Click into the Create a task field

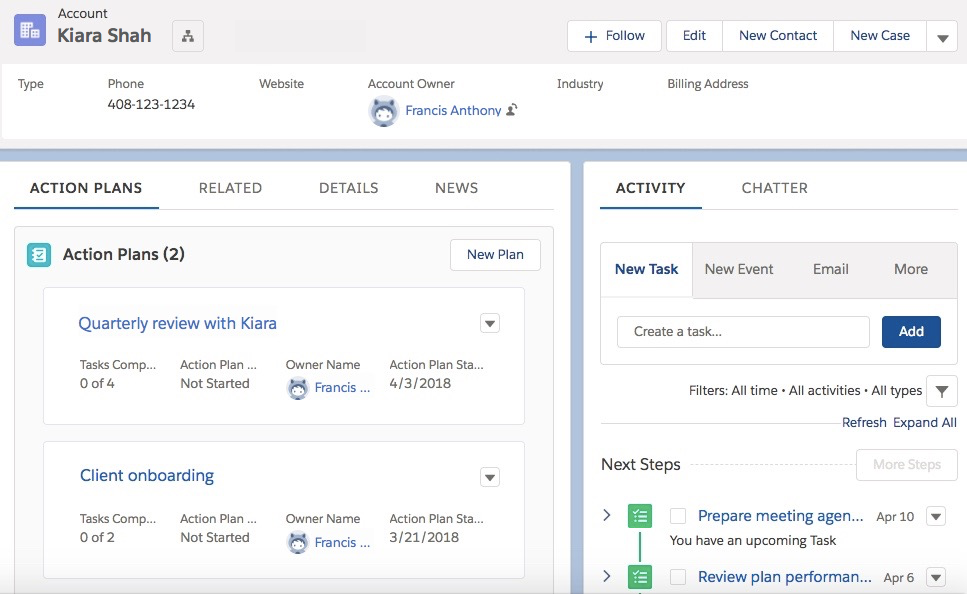pyautogui.click(x=743, y=332)
